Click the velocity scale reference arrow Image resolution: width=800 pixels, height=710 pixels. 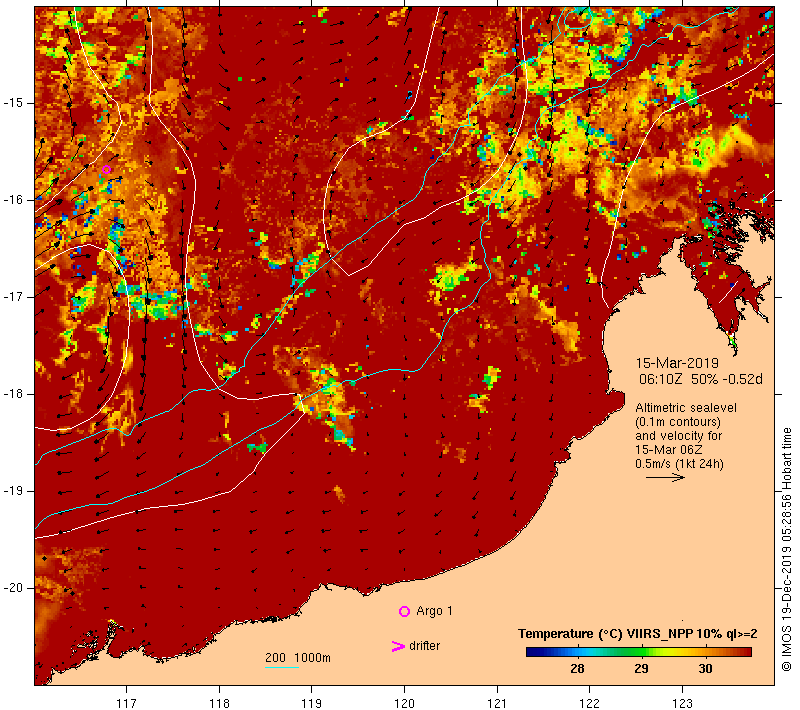[x=665, y=478]
